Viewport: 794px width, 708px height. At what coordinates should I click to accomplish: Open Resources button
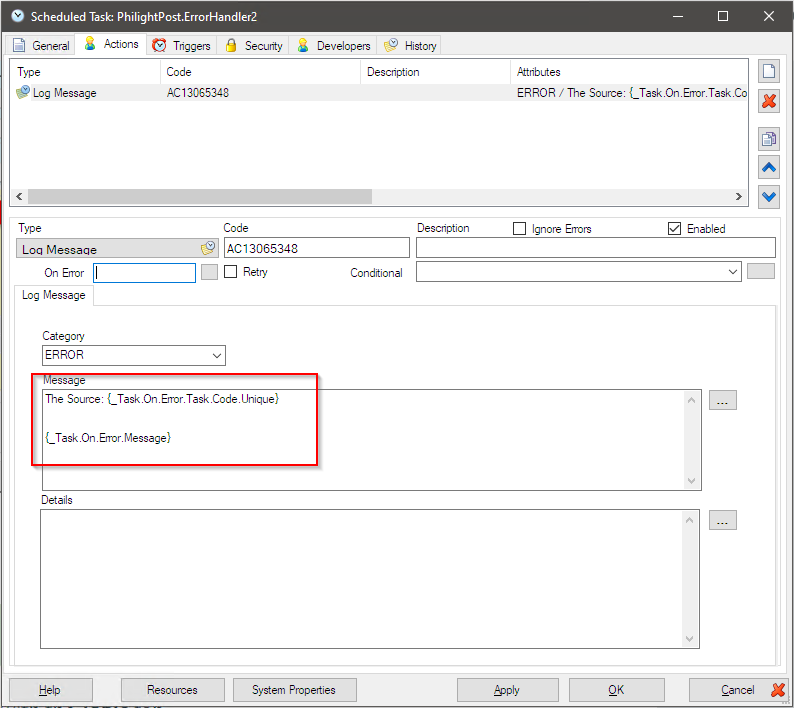point(173,690)
